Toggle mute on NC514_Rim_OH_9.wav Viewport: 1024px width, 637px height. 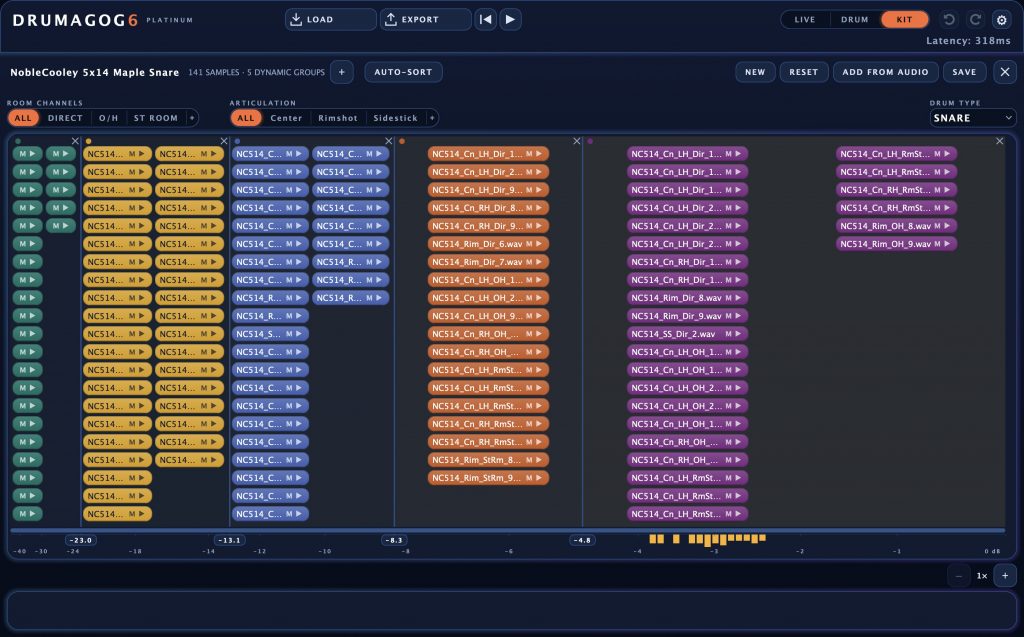click(937, 244)
